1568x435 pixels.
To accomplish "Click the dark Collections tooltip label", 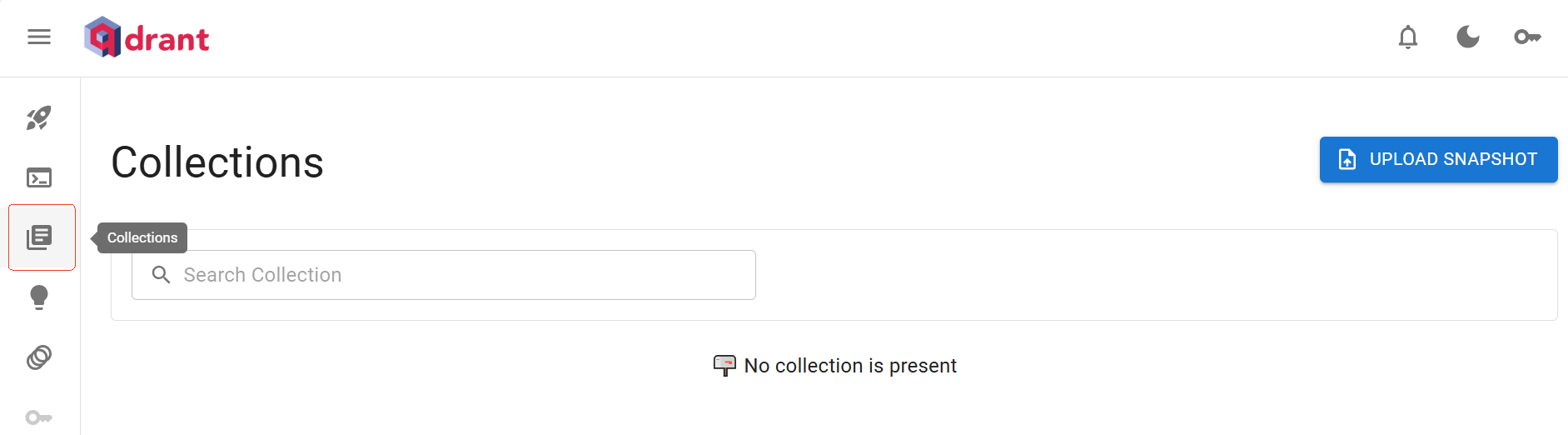I will 142,237.
